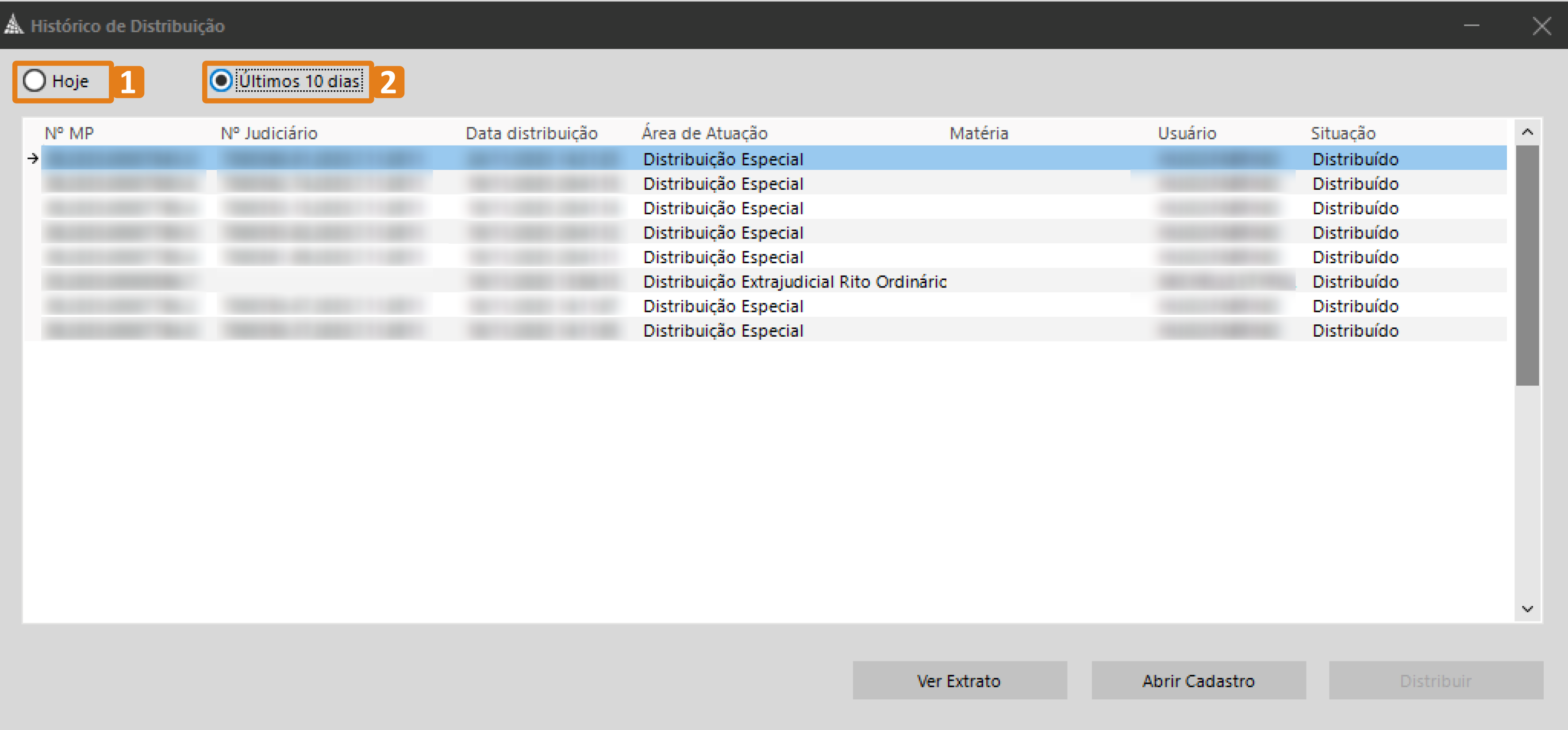
Task: Sort the list by the Nº MP column header
Action: click(69, 133)
